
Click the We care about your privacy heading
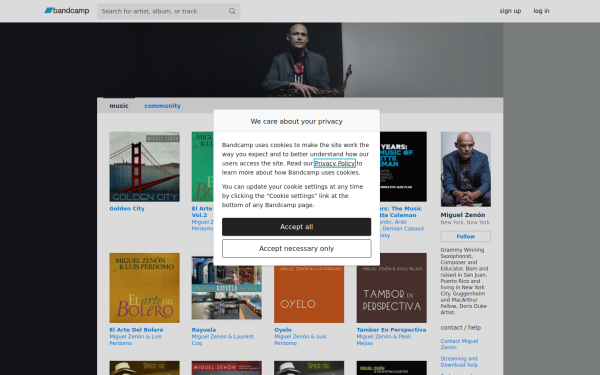click(x=297, y=121)
